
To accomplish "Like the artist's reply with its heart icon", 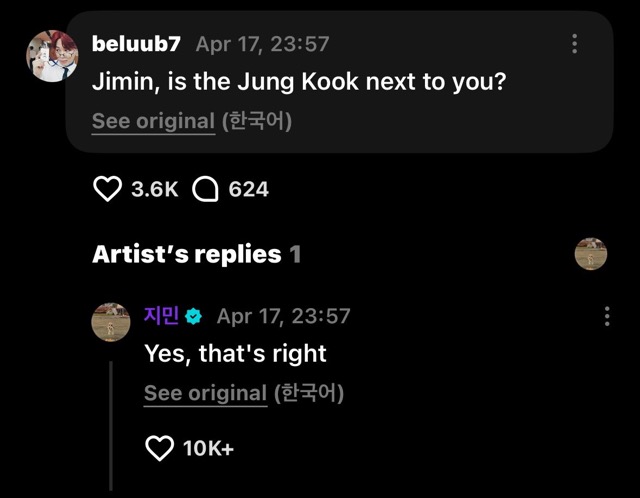I will [160, 449].
